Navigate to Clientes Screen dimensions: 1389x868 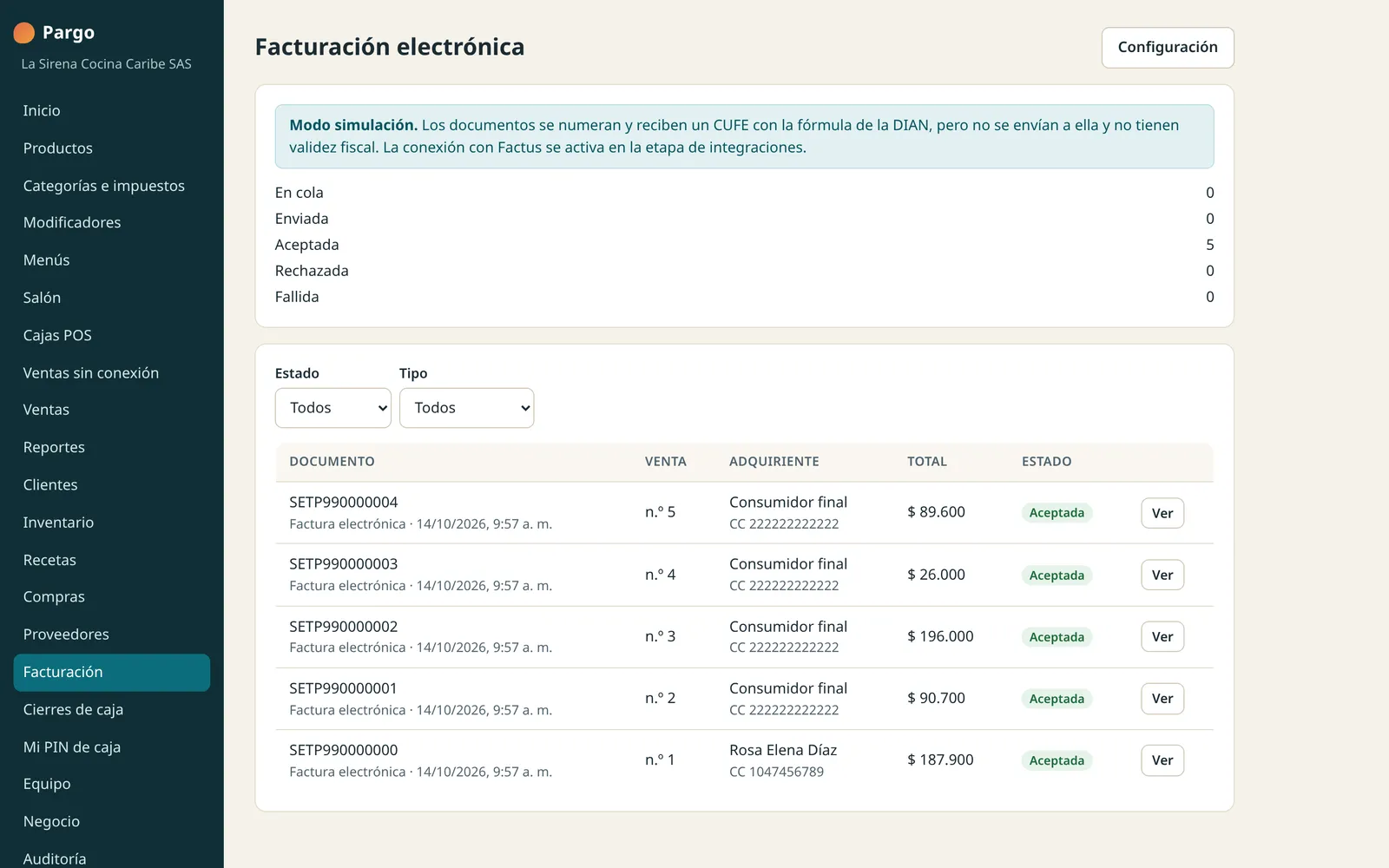click(x=112, y=485)
